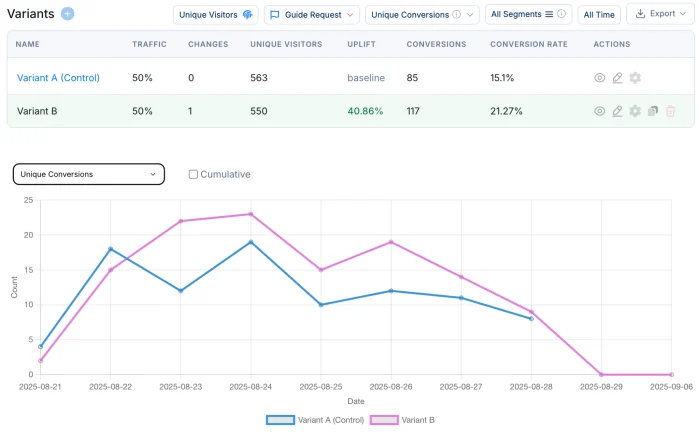Click Variant A last point on 2025-08-28
The height and width of the screenshot is (434, 699).
coord(531,319)
